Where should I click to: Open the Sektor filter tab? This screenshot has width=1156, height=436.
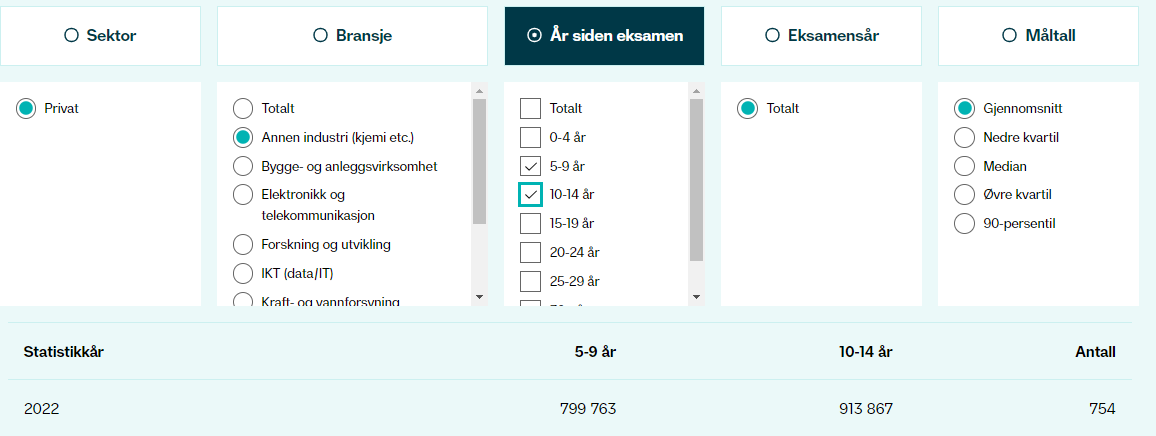pos(100,35)
